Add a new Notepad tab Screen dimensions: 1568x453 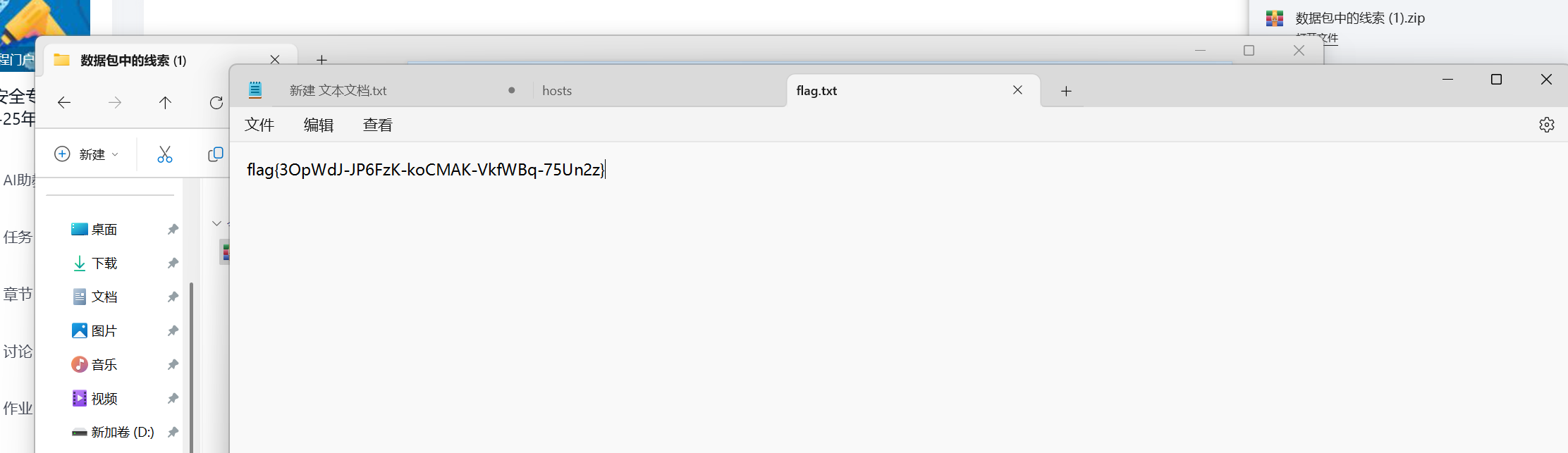1066,91
